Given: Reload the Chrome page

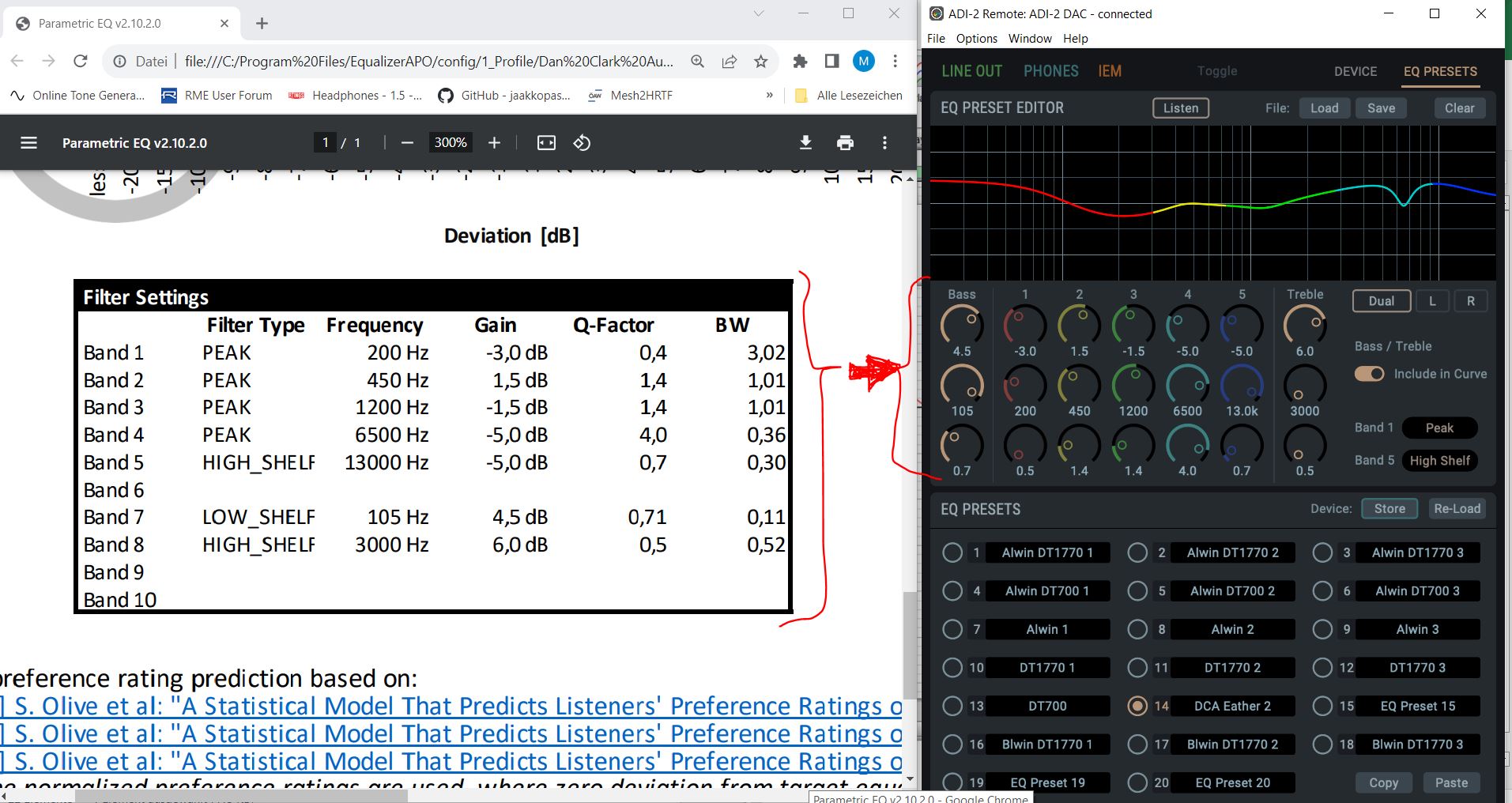Looking at the screenshot, I should tap(80, 61).
